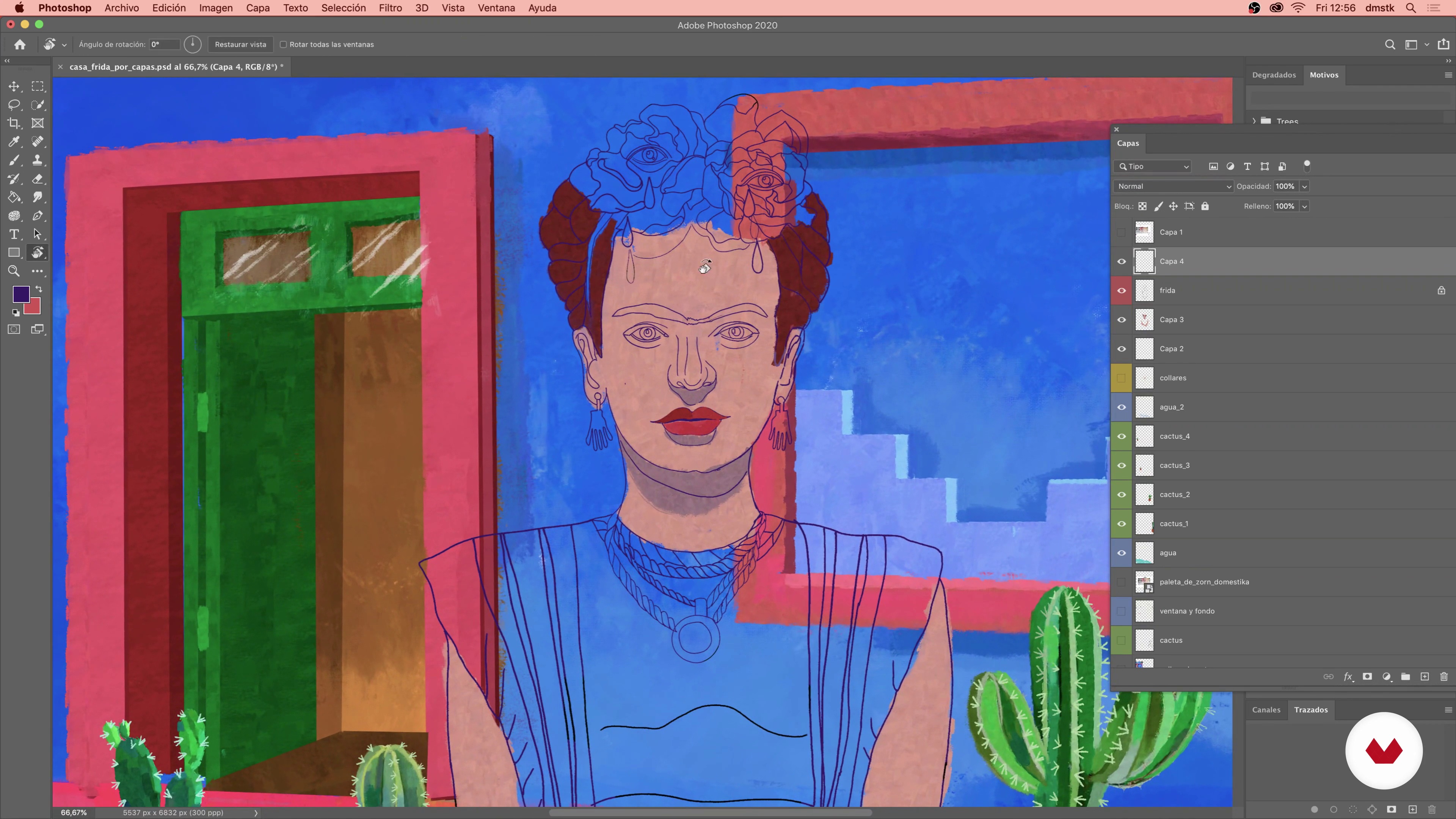Open the Selección menu

coord(344,8)
